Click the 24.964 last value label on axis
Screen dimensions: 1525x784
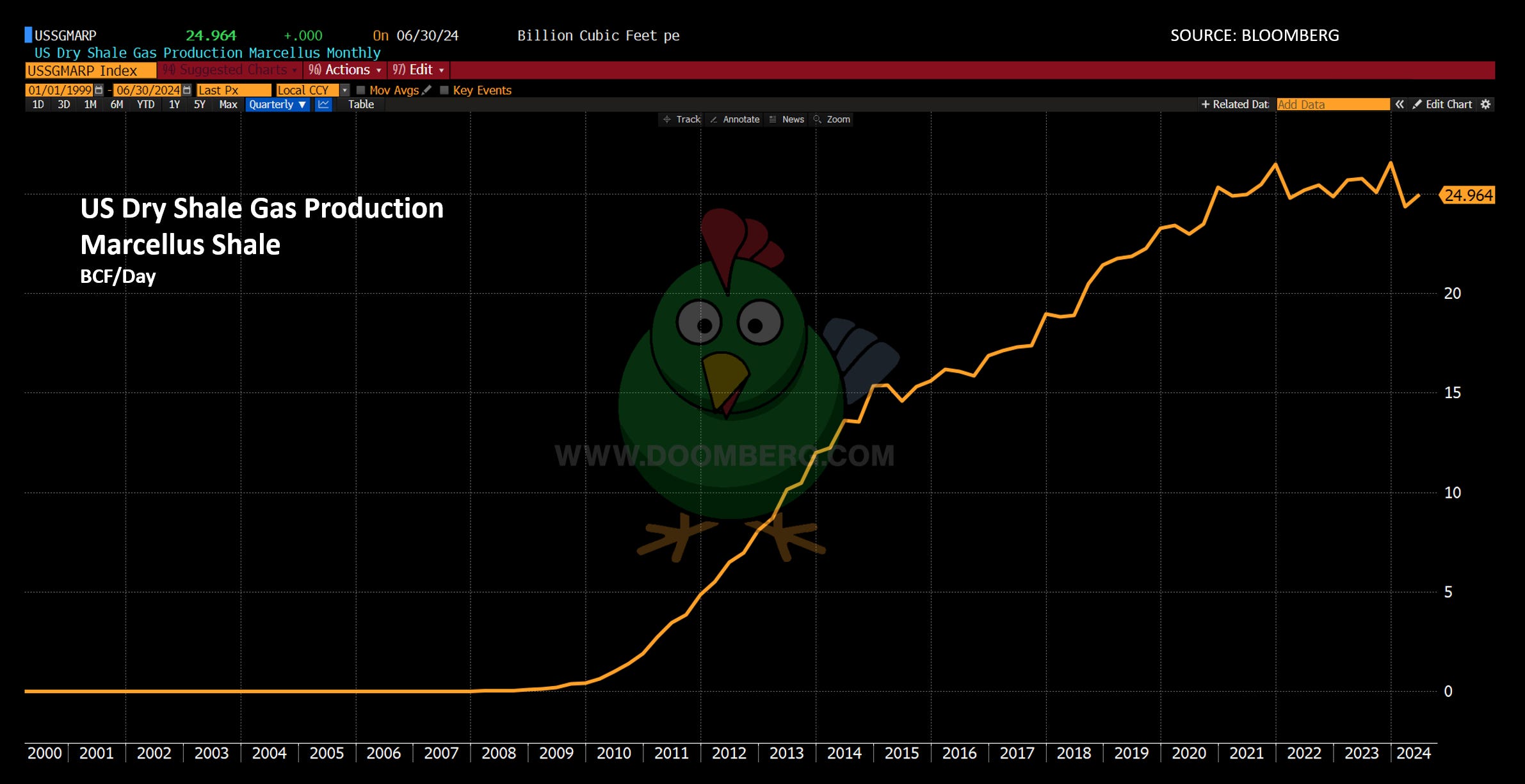coord(1467,195)
